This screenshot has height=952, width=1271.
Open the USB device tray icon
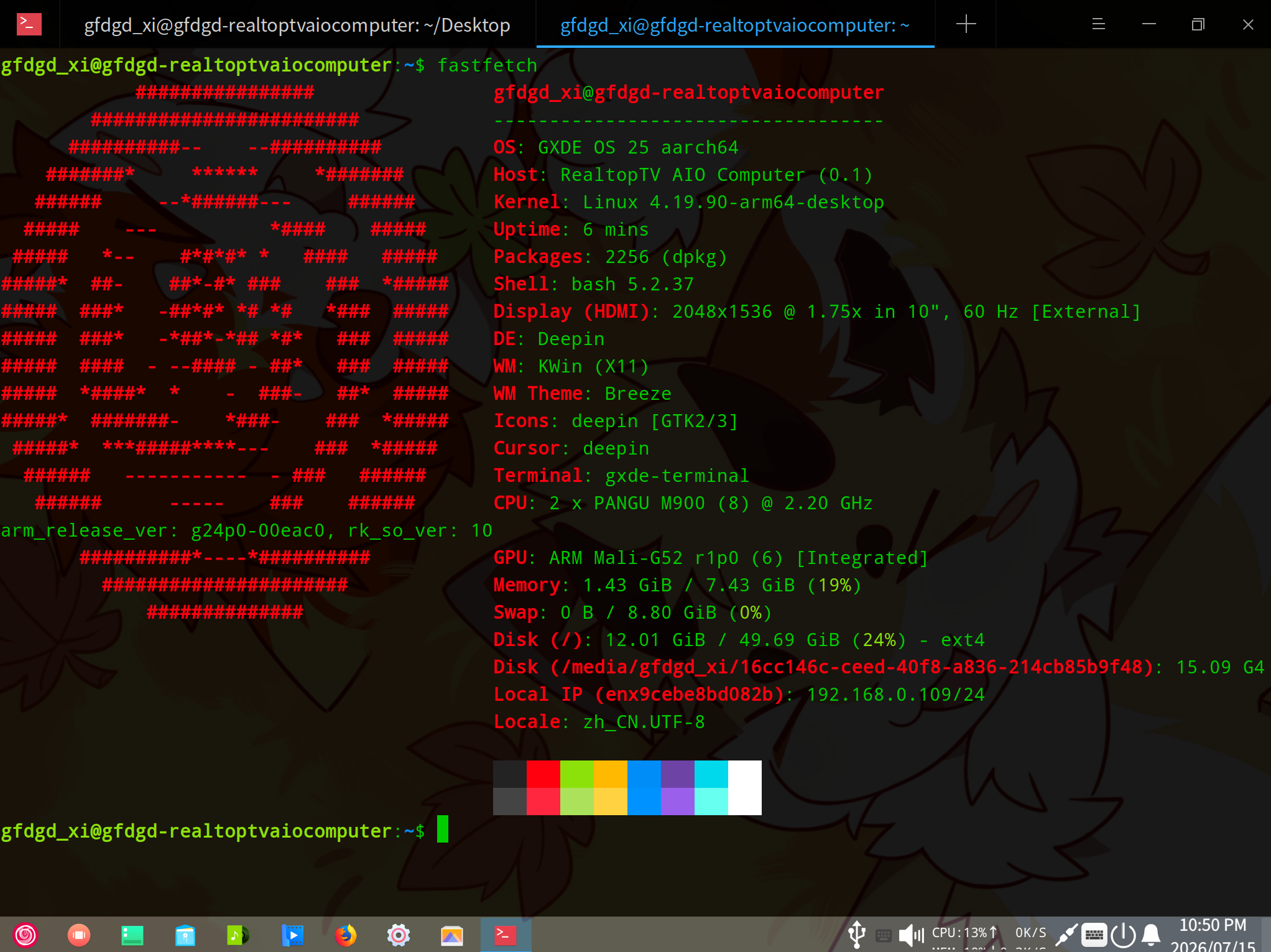coord(857,934)
